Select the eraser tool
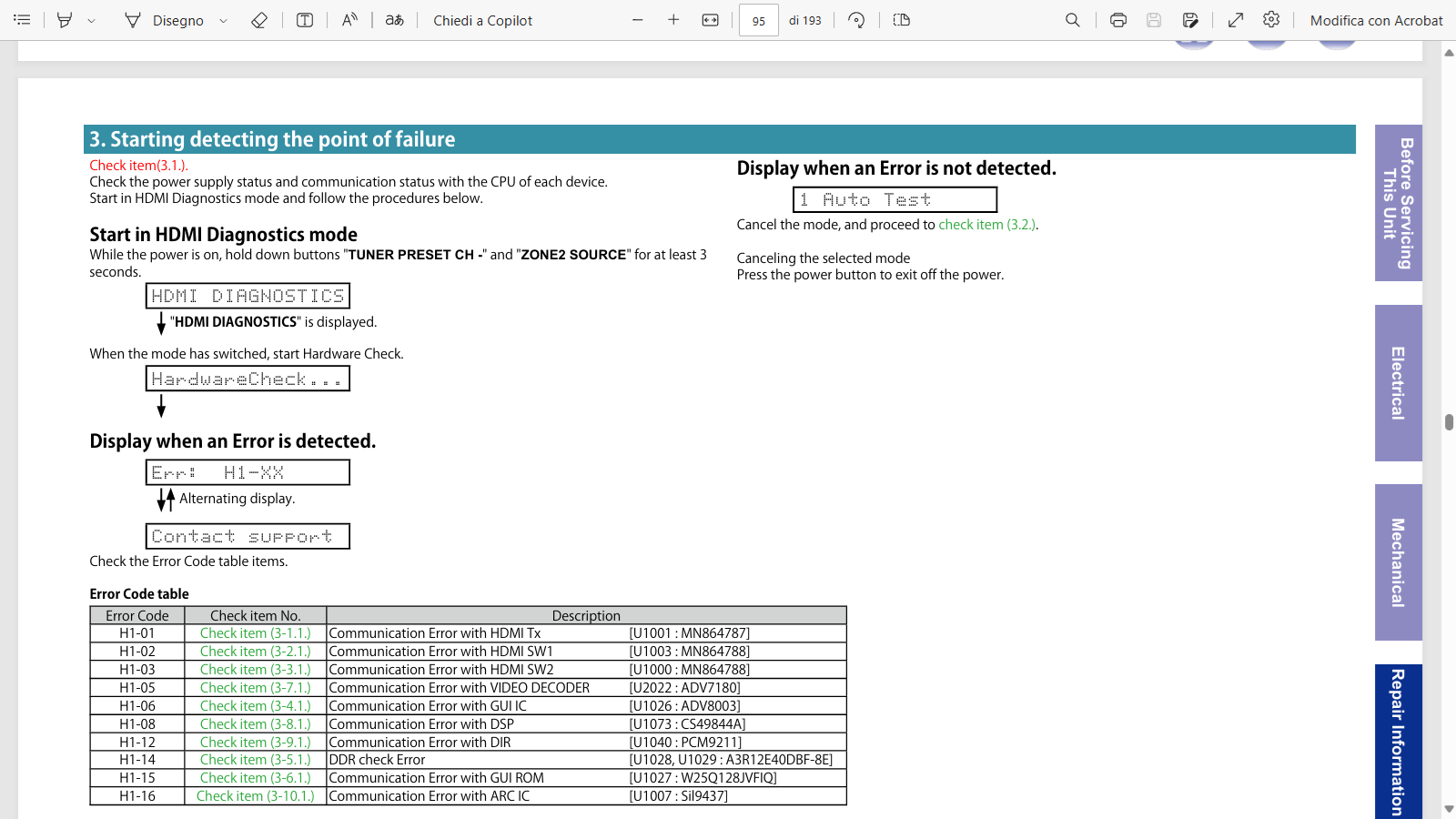 tap(259, 20)
